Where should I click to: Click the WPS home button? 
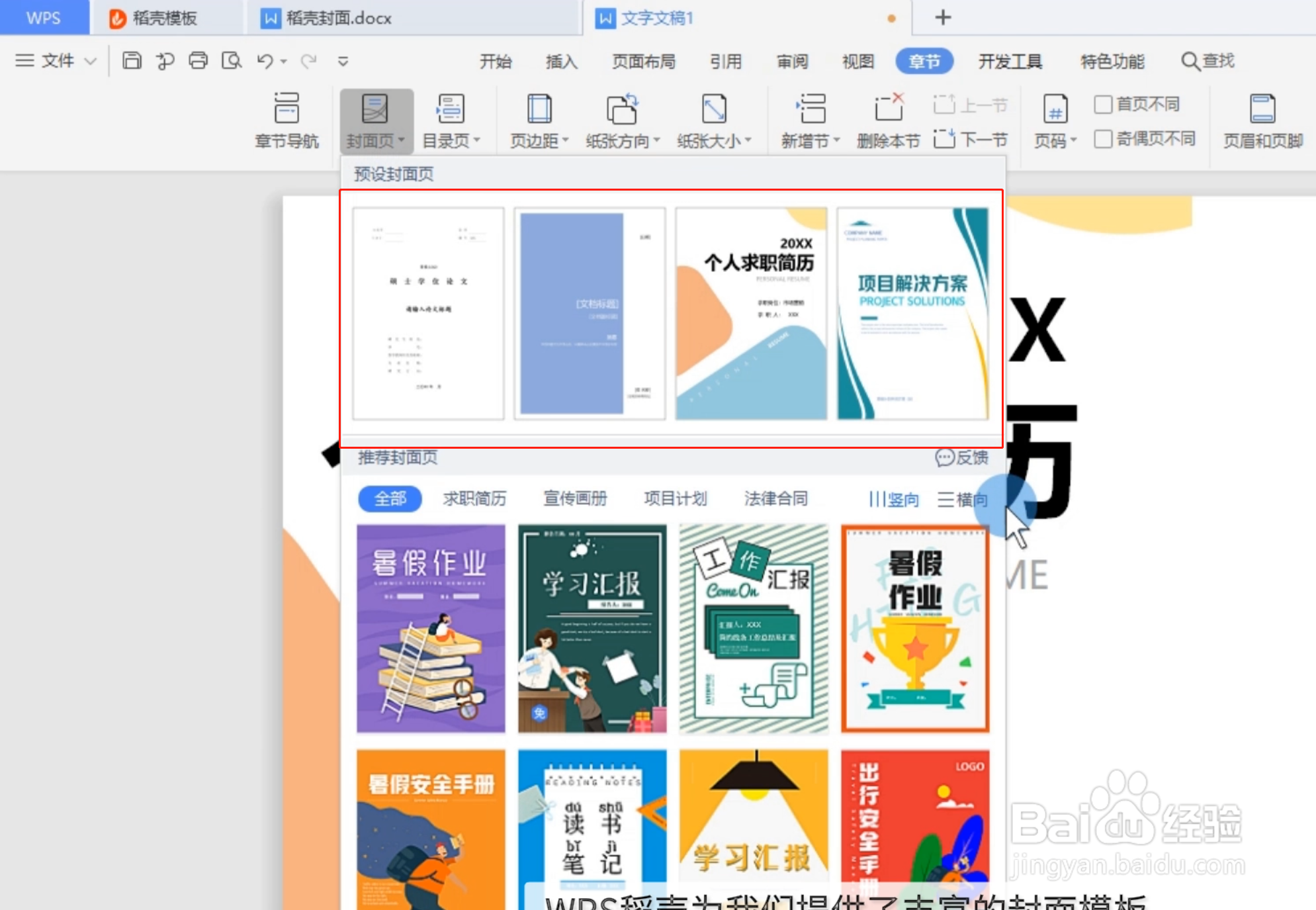44,17
